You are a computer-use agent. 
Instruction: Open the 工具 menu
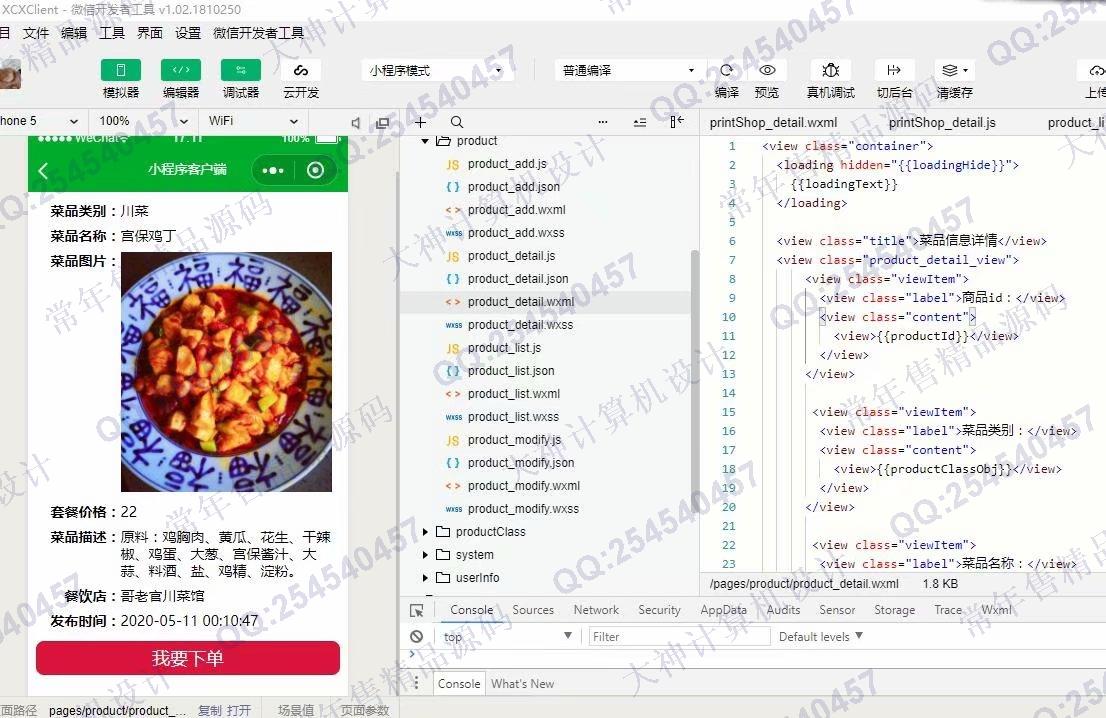[x=111, y=33]
